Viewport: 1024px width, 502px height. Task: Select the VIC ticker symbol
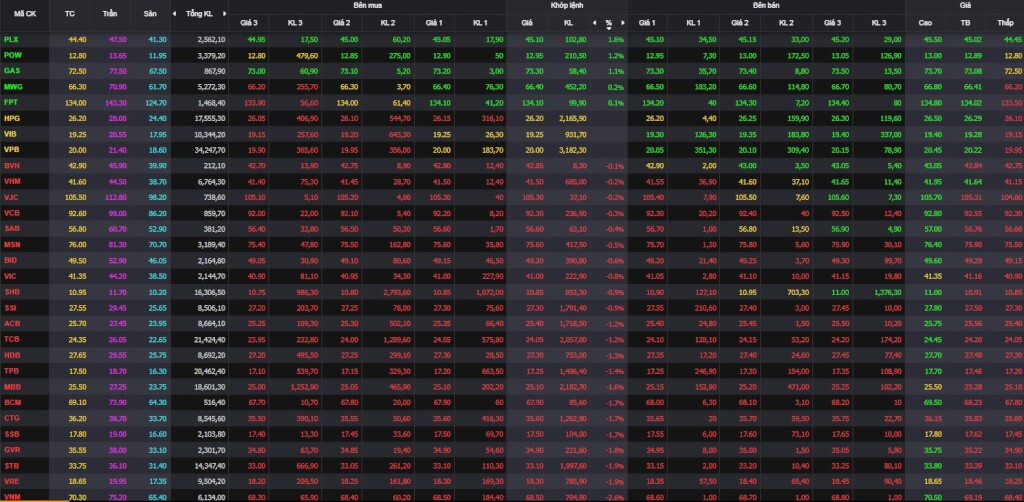tap(10, 276)
